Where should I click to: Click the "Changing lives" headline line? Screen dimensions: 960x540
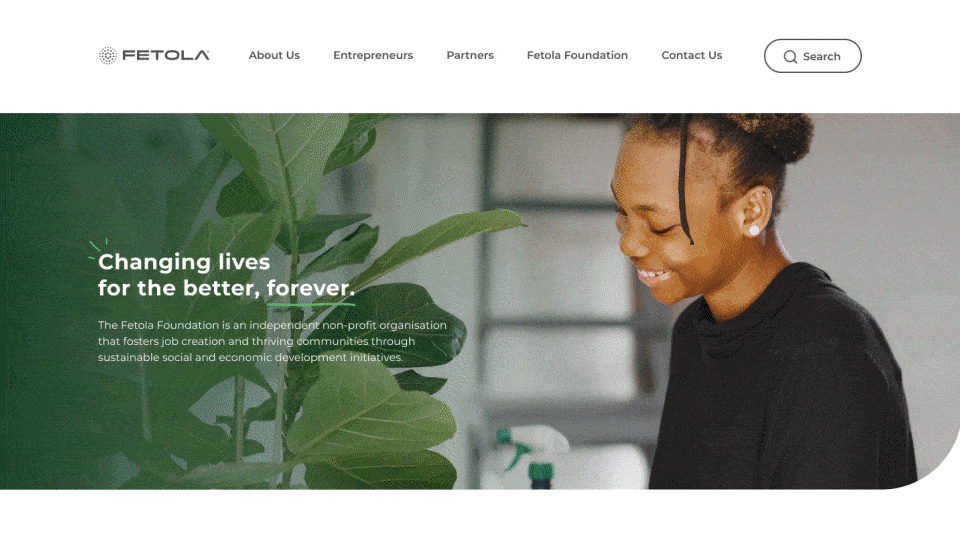184,261
